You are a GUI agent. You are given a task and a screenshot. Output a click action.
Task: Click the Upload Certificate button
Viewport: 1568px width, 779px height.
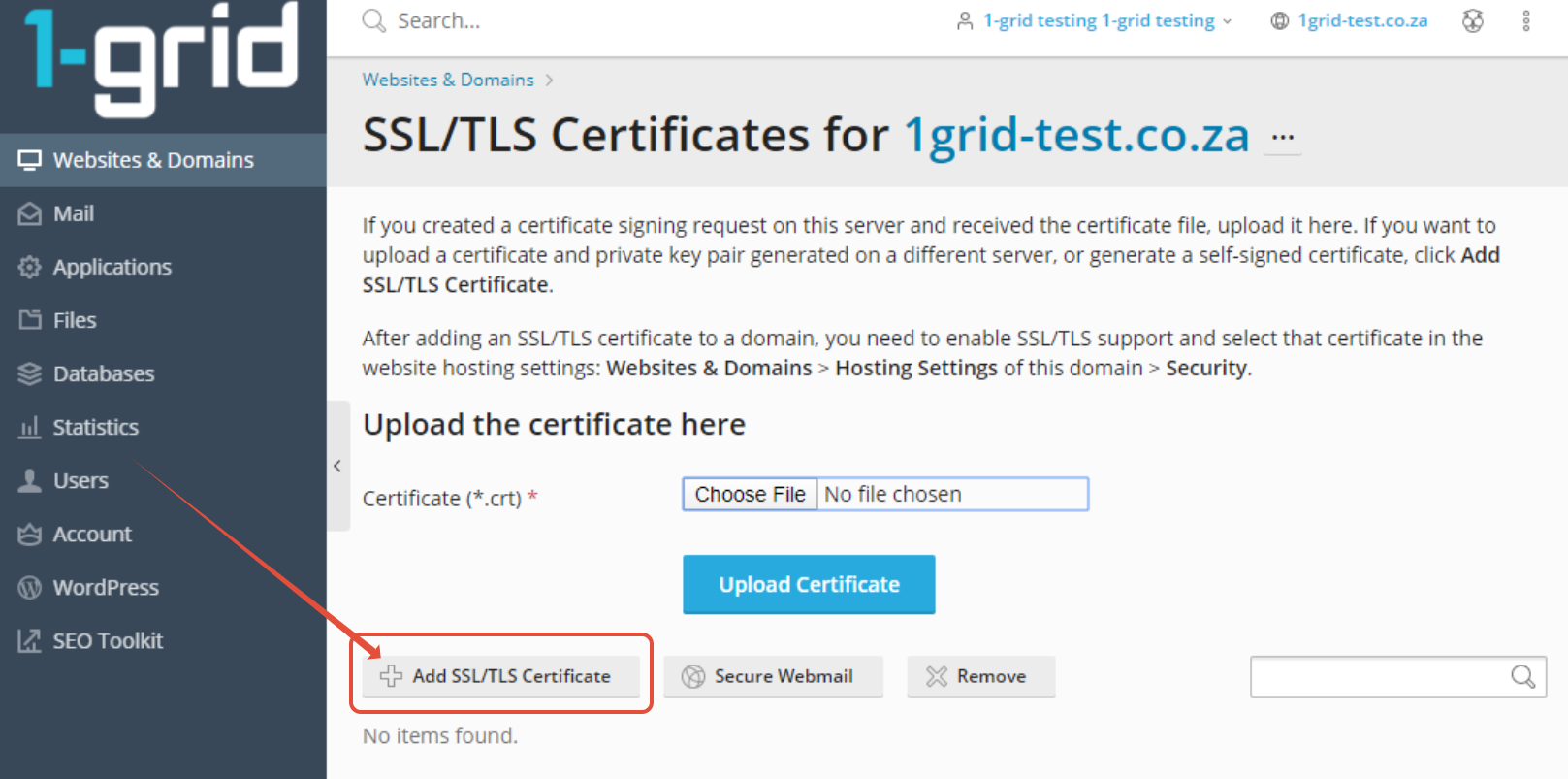tap(809, 584)
